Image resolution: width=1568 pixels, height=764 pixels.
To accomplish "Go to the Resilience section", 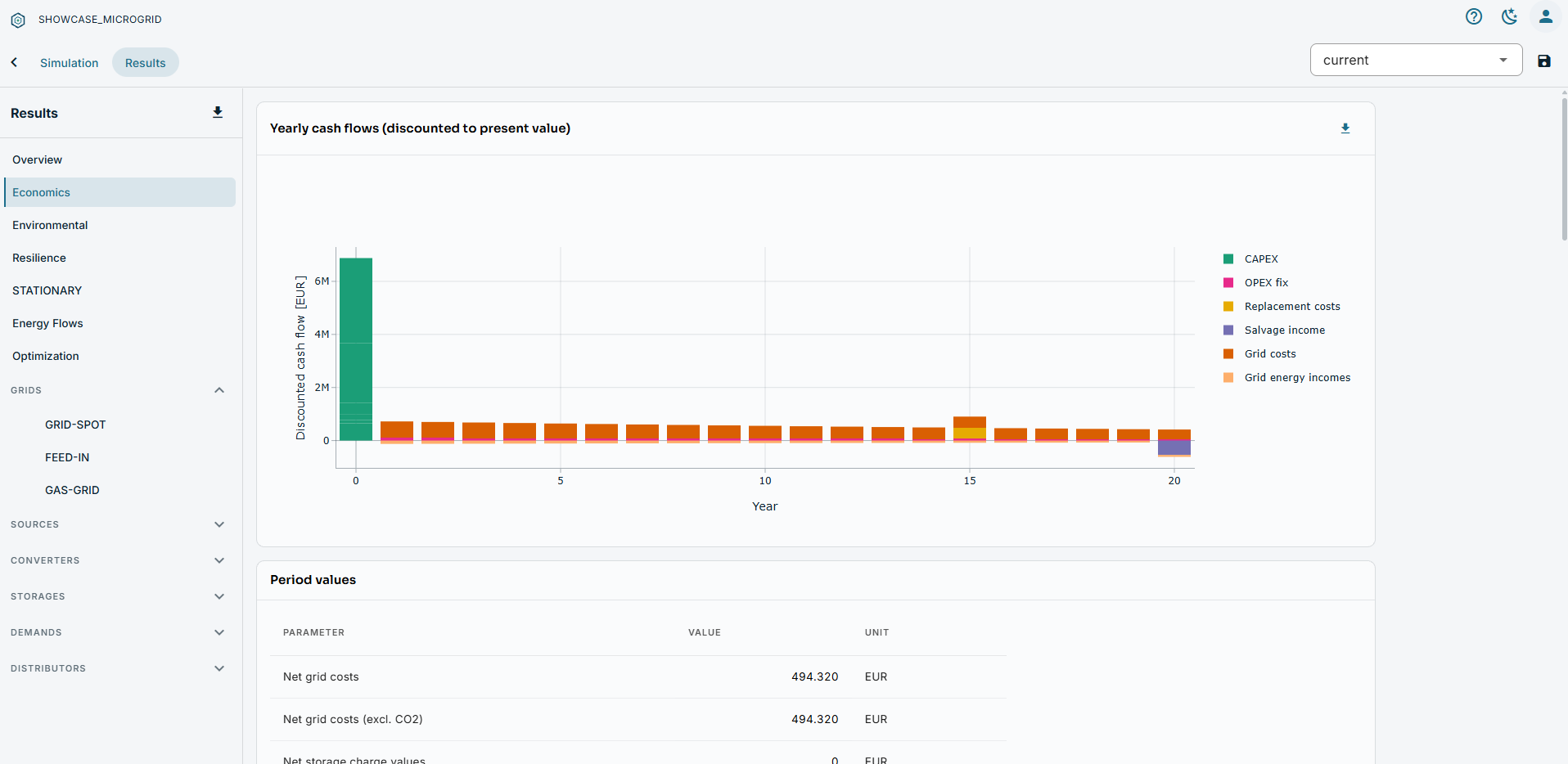I will [119, 258].
